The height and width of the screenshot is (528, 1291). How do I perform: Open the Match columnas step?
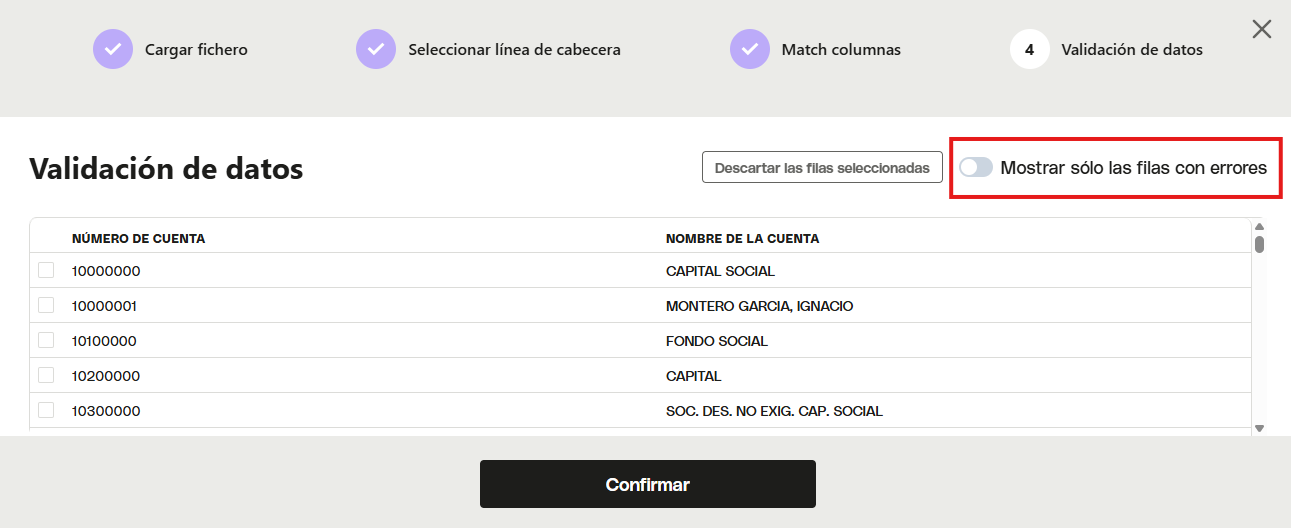[x=841, y=49]
